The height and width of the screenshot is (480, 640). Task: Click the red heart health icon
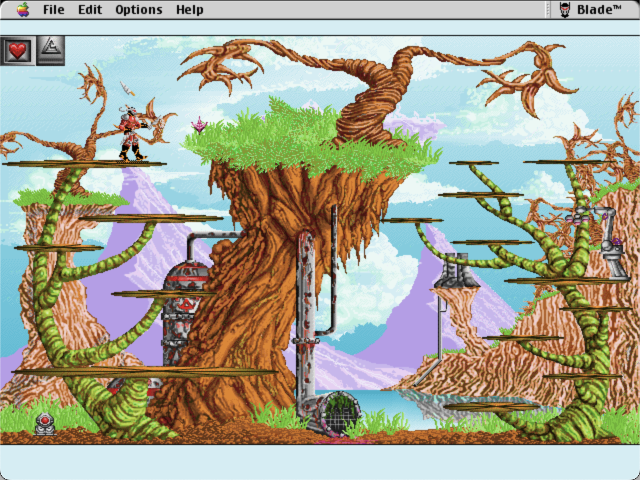pos(17,51)
